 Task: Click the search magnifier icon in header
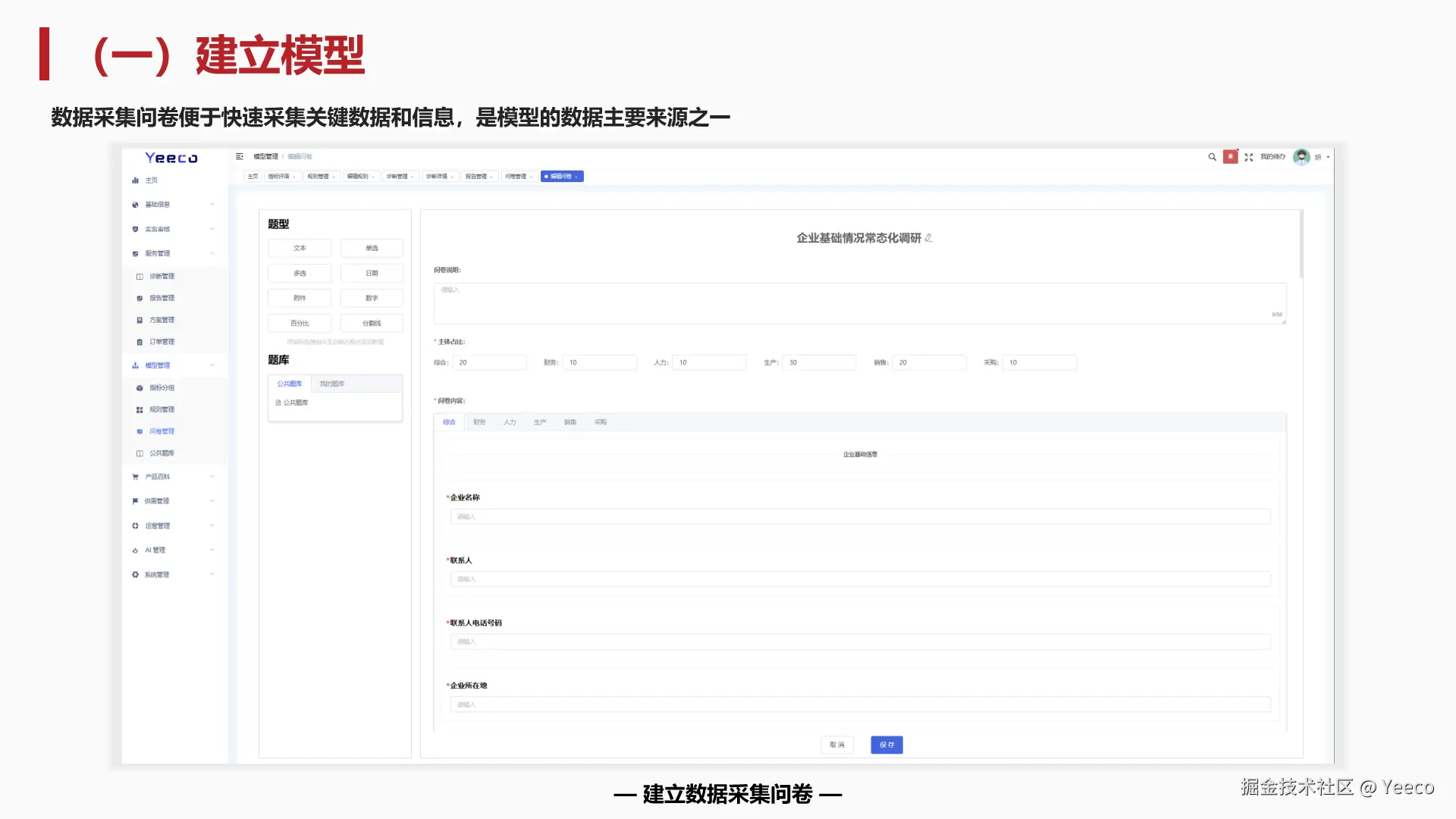tap(1212, 157)
